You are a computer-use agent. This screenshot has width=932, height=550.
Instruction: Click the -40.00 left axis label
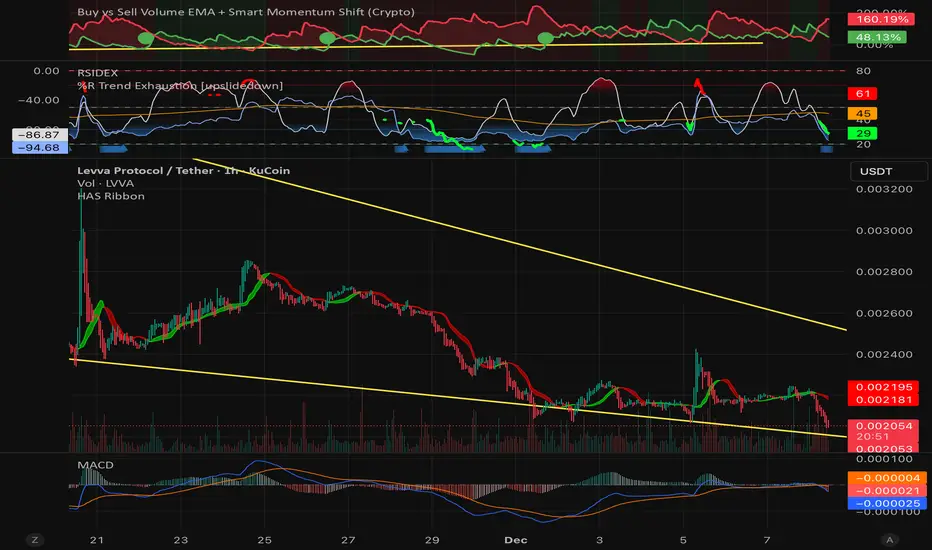39,100
